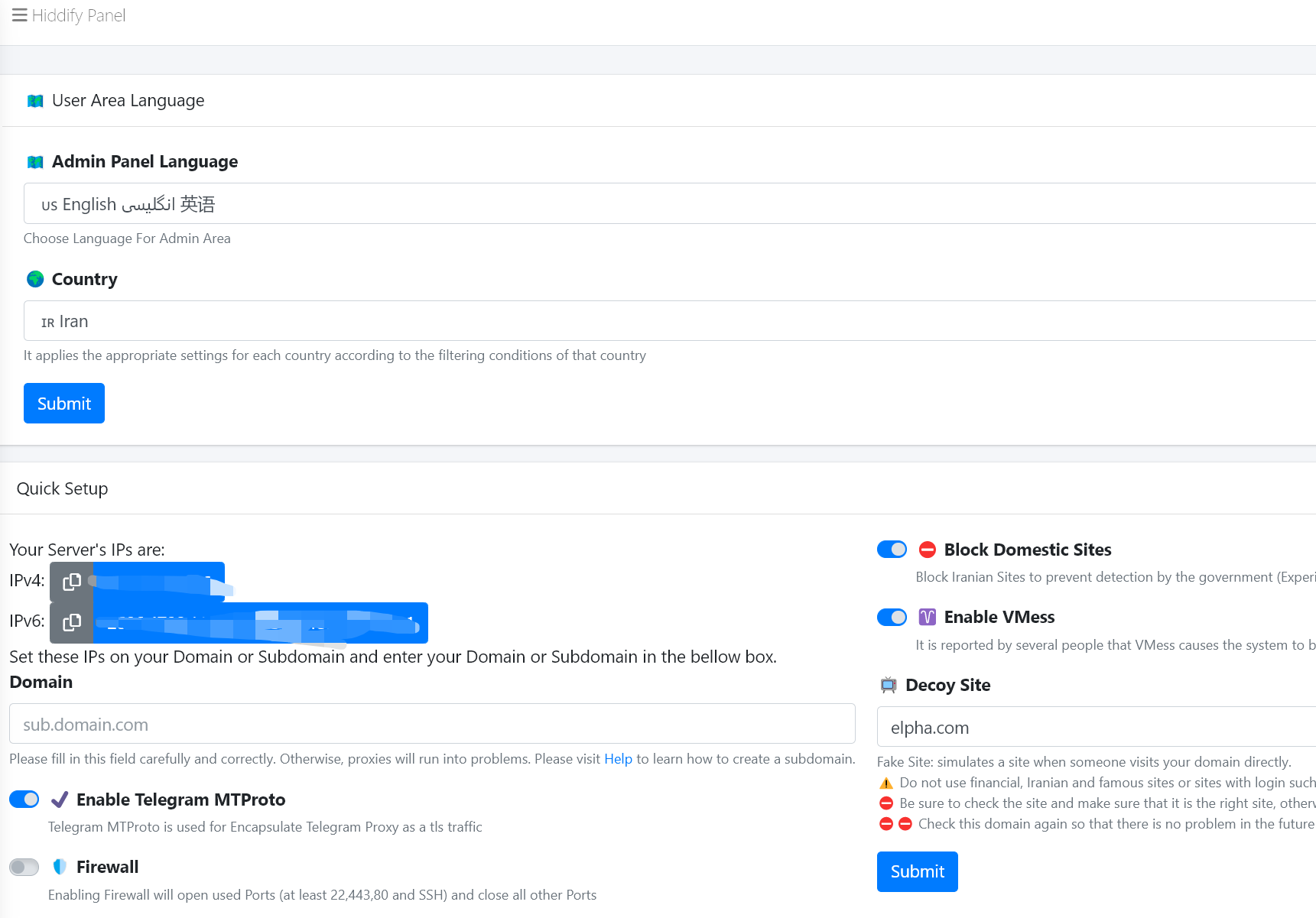Click the Domain input field
This screenshot has width=1316, height=918.
(432, 724)
